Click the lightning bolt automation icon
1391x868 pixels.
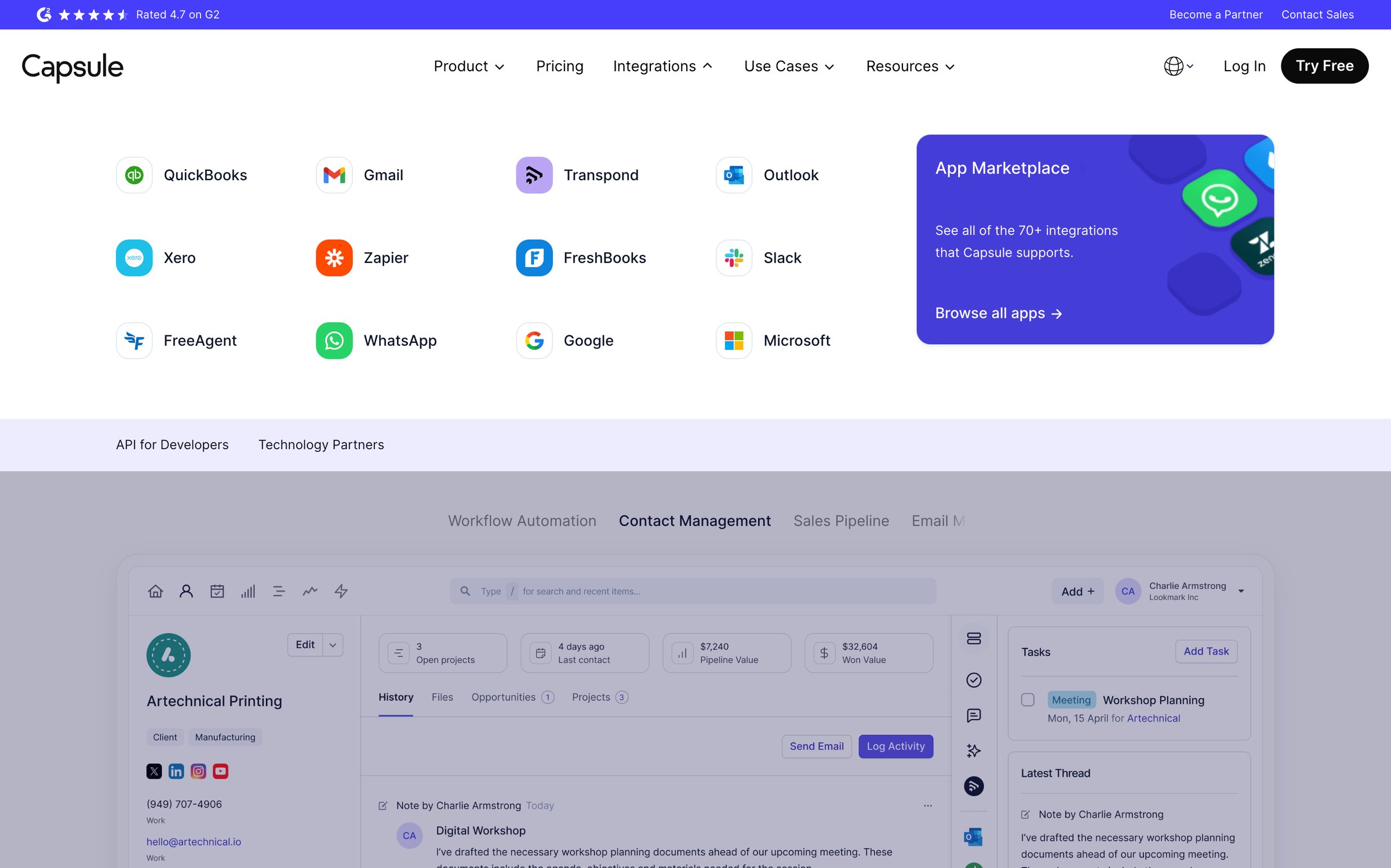pos(341,591)
